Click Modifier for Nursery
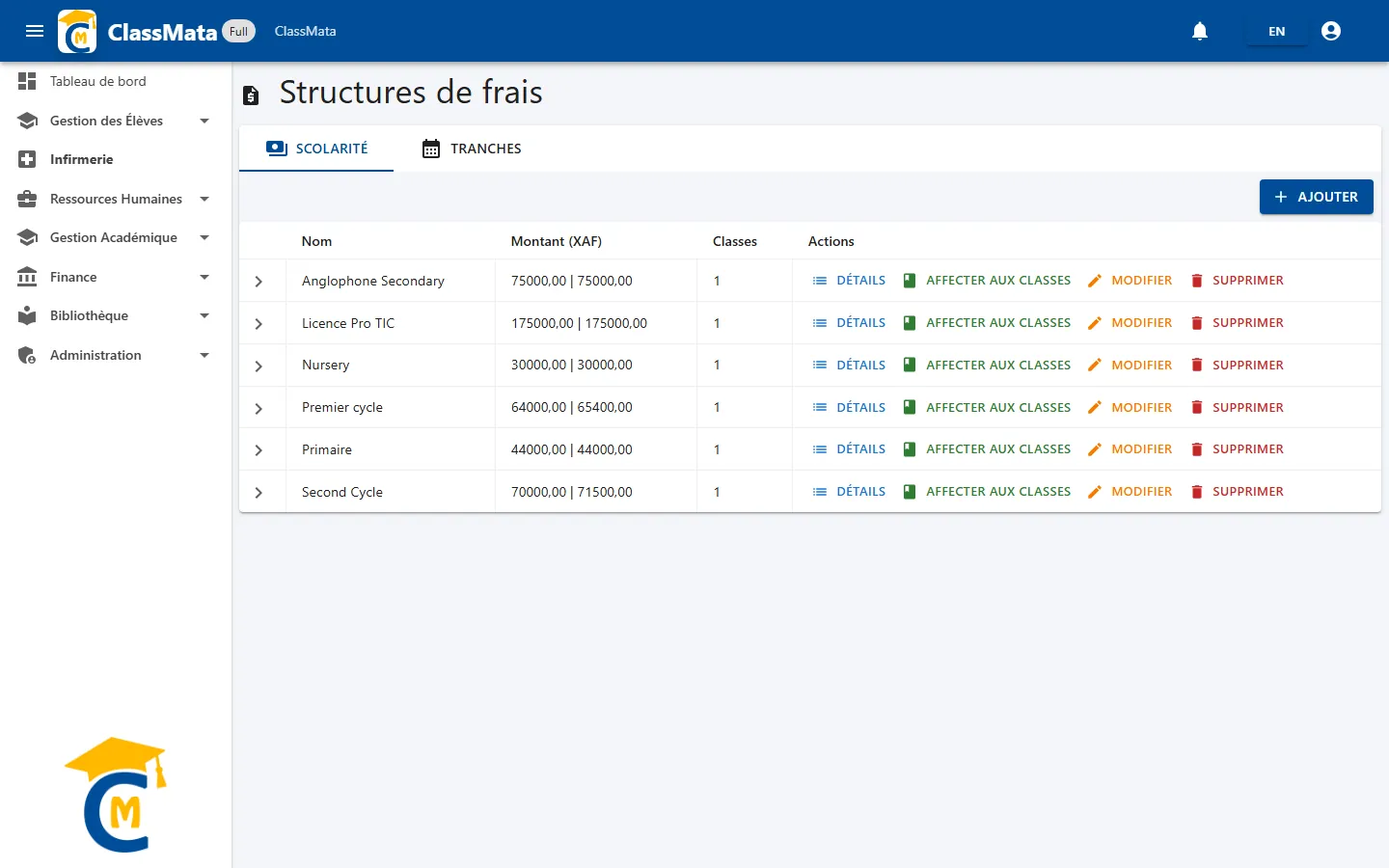Image resolution: width=1389 pixels, height=868 pixels. pyautogui.click(x=1130, y=365)
